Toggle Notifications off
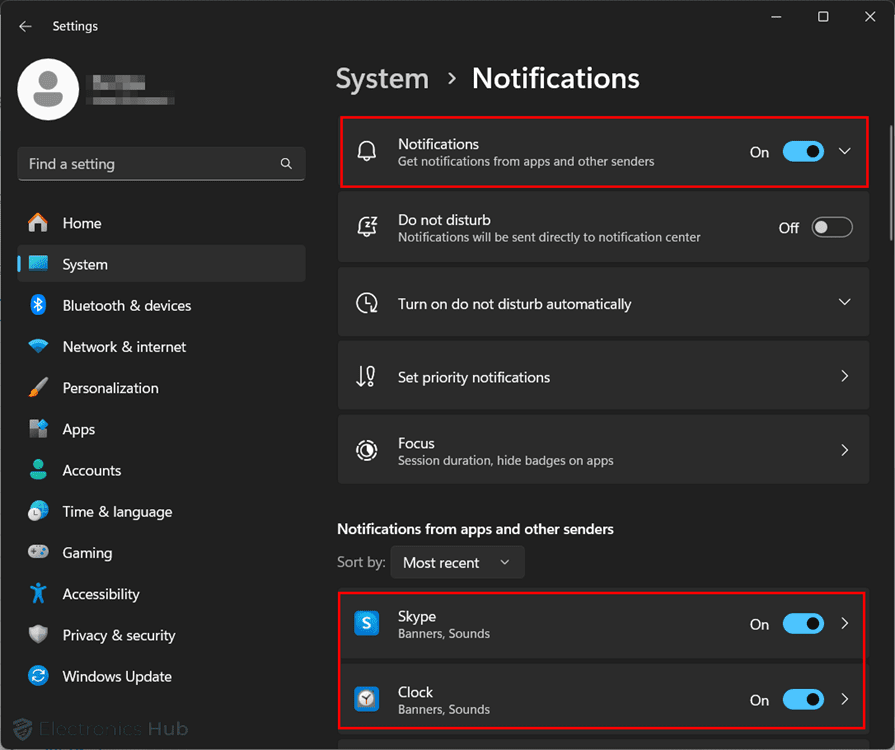This screenshot has width=895, height=750. click(803, 151)
